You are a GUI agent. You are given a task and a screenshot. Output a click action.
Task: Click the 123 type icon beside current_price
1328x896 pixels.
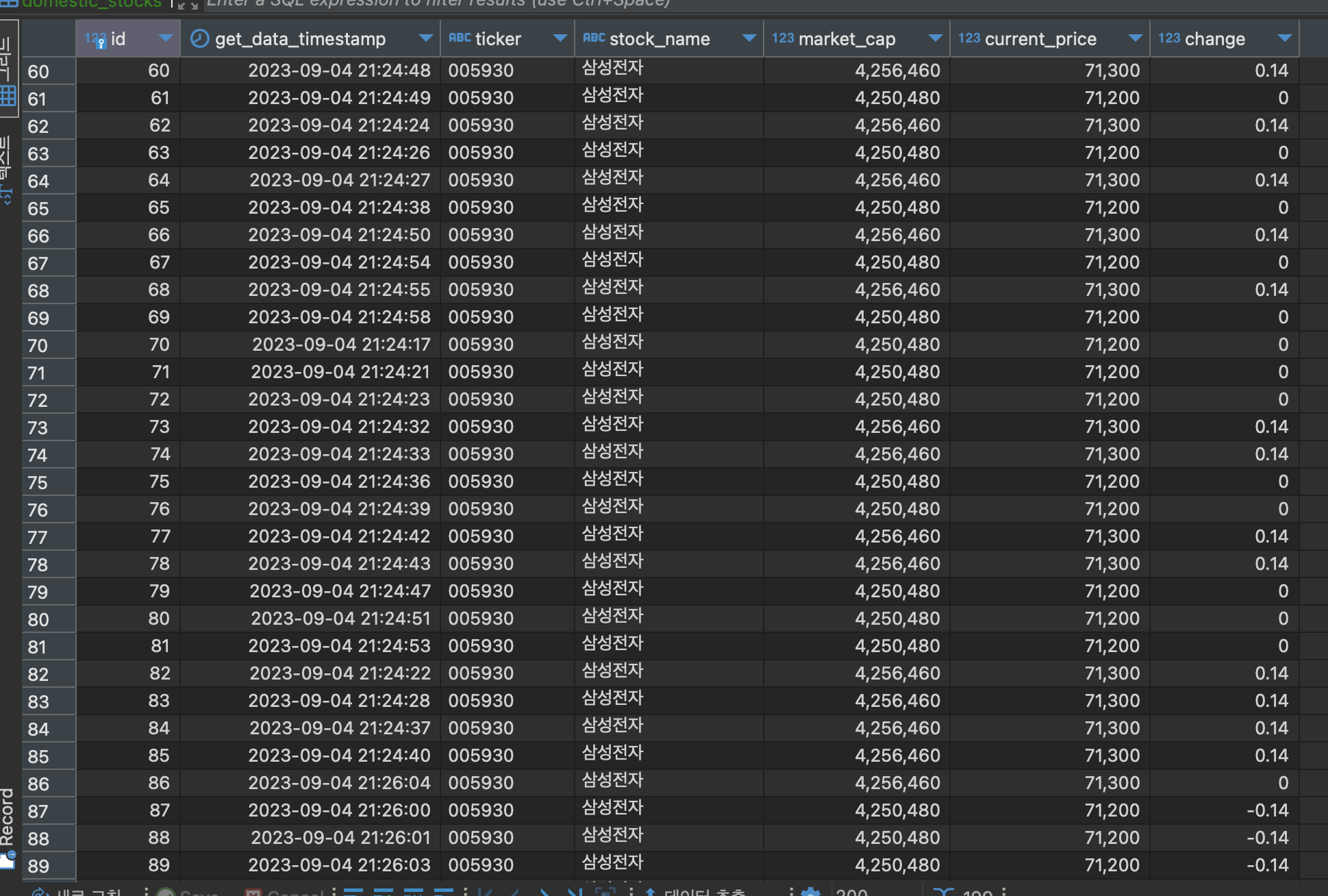[x=968, y=38]
